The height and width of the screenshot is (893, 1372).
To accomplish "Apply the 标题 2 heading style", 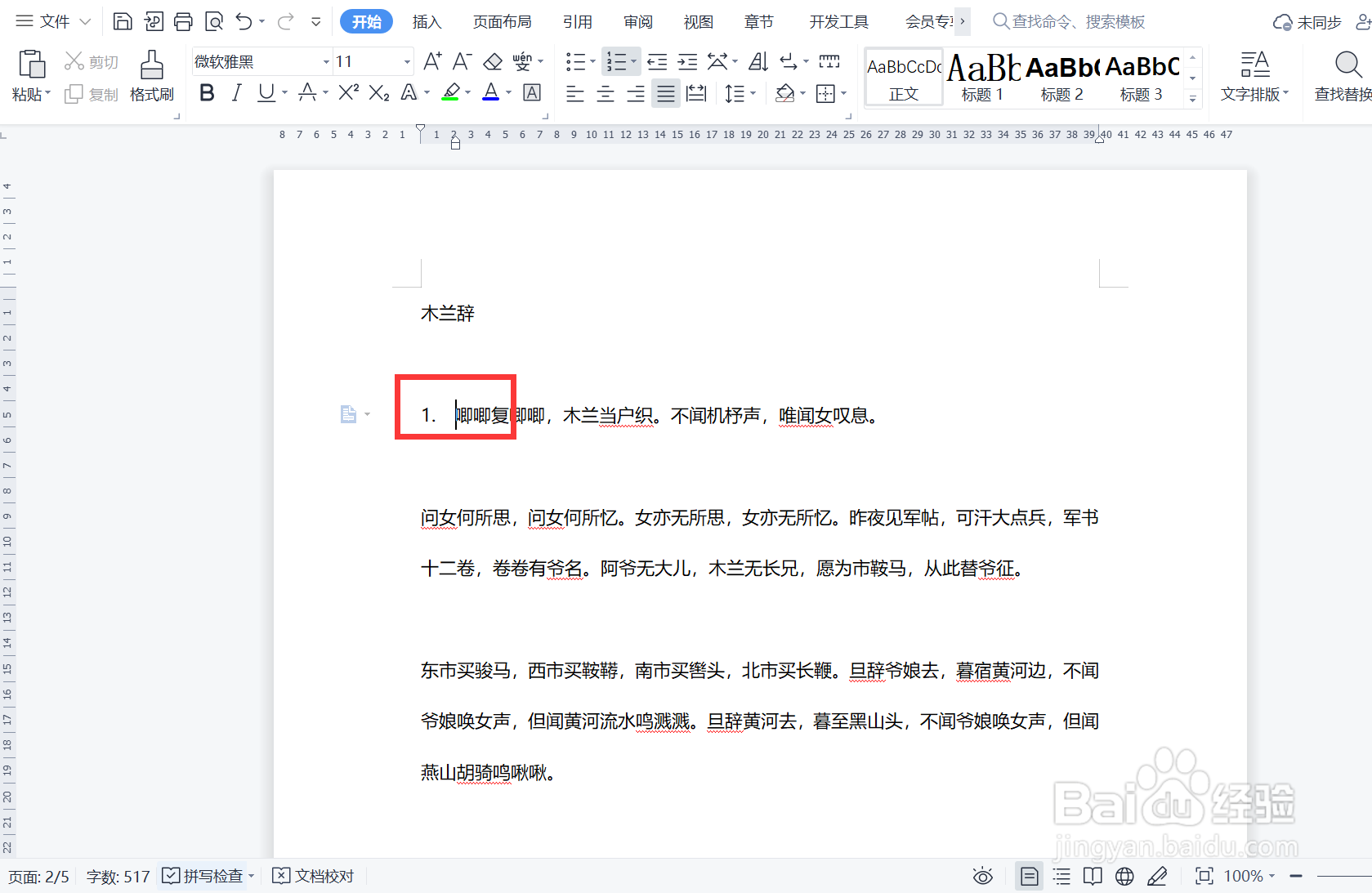I will pos(1062,78).
